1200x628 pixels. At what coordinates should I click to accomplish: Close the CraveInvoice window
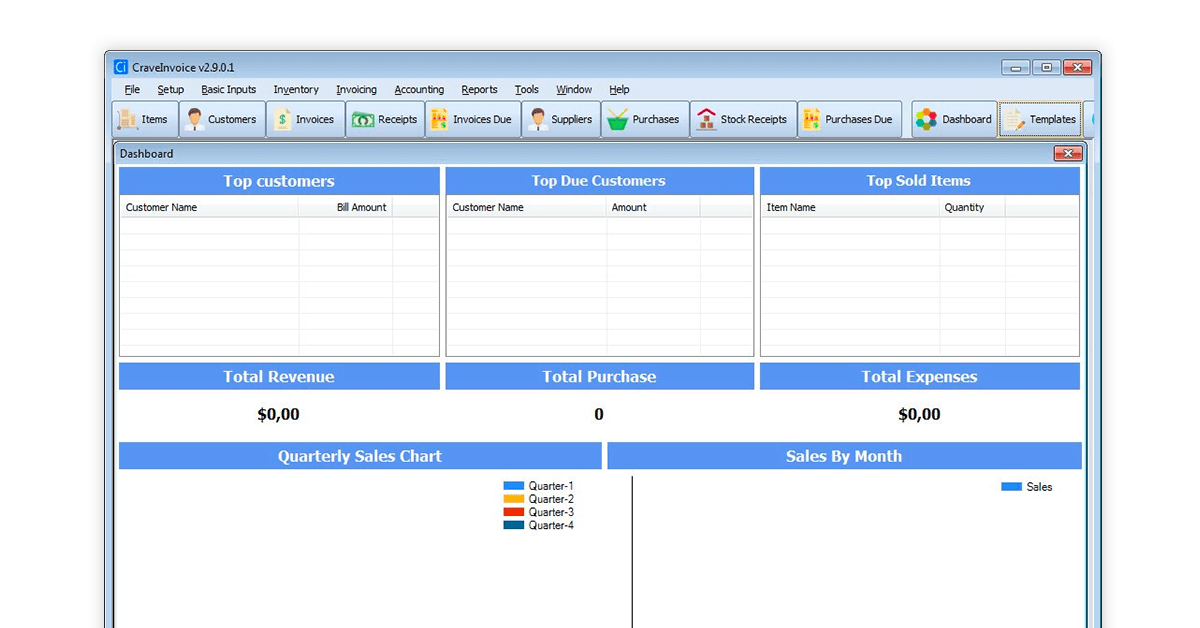(1077, 67)
